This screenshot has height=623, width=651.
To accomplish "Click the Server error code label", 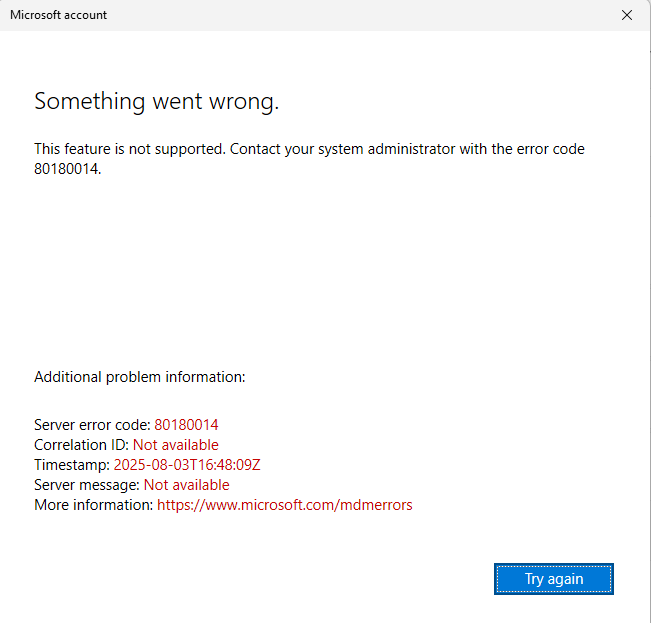I will point(92,425).
